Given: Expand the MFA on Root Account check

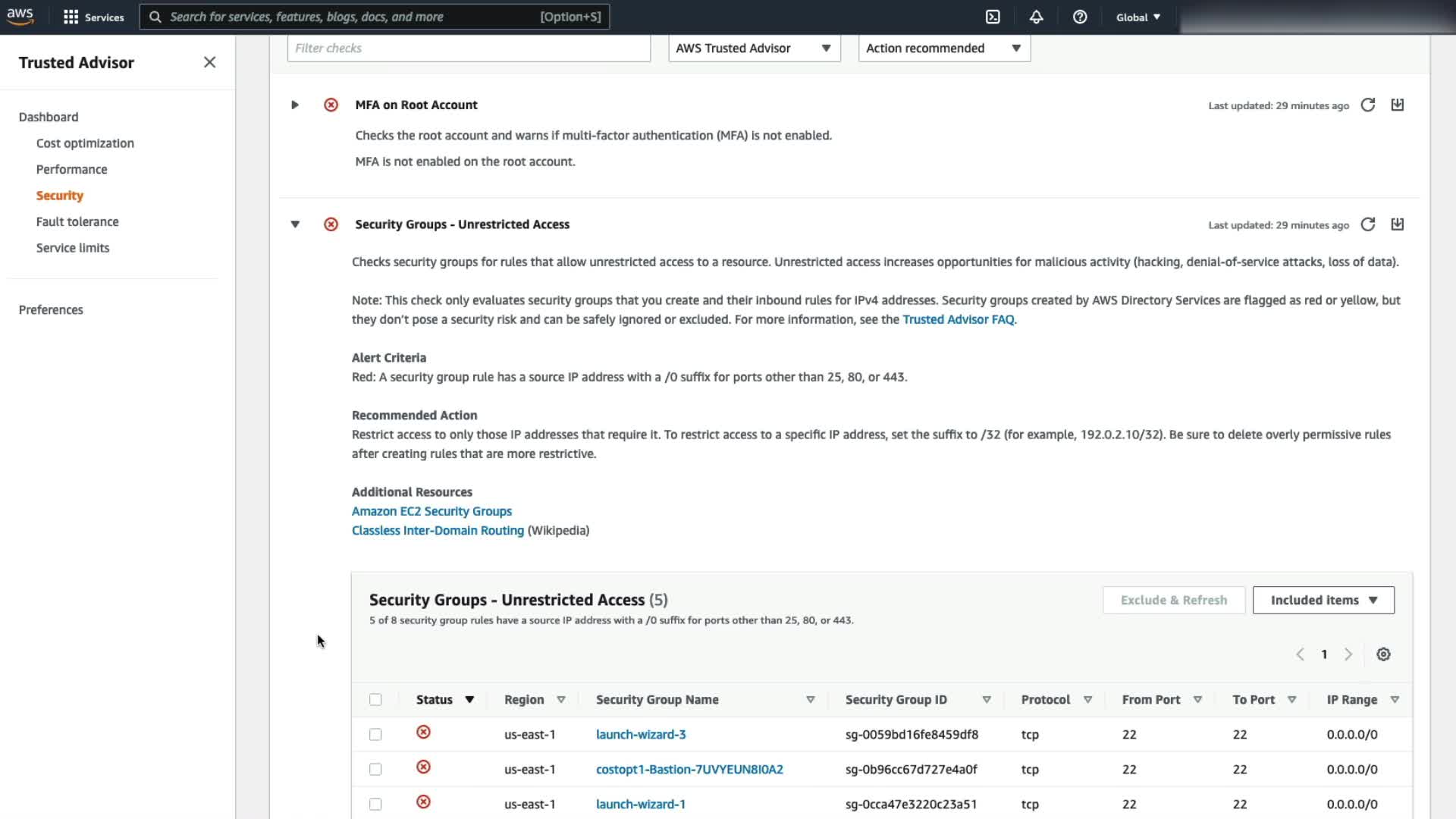Looking at the screenshot, I should 295,105.
